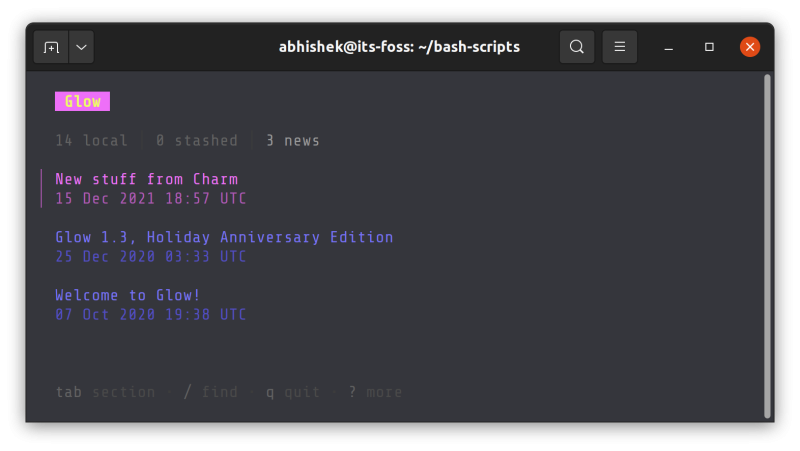Click the terminal vertical scrollbar
The width and height of the screenshot is (800, 451).
[x=767, y=246]
